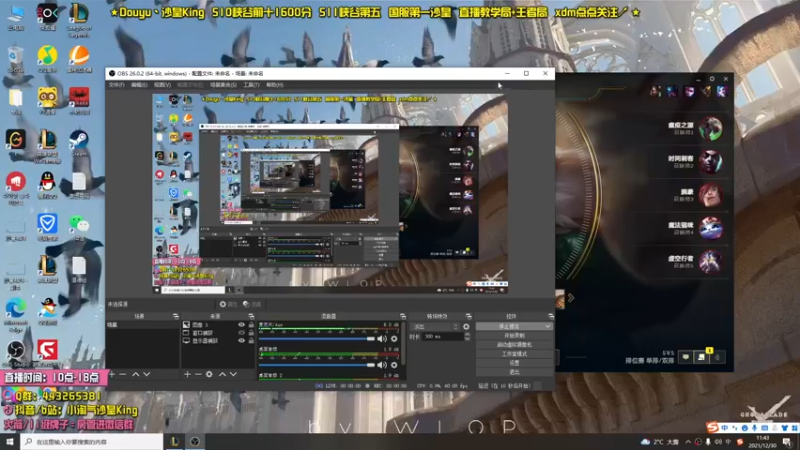Remove source with the Sources minus button
Viewport: 800px width, 450px height.
[198, 374]
